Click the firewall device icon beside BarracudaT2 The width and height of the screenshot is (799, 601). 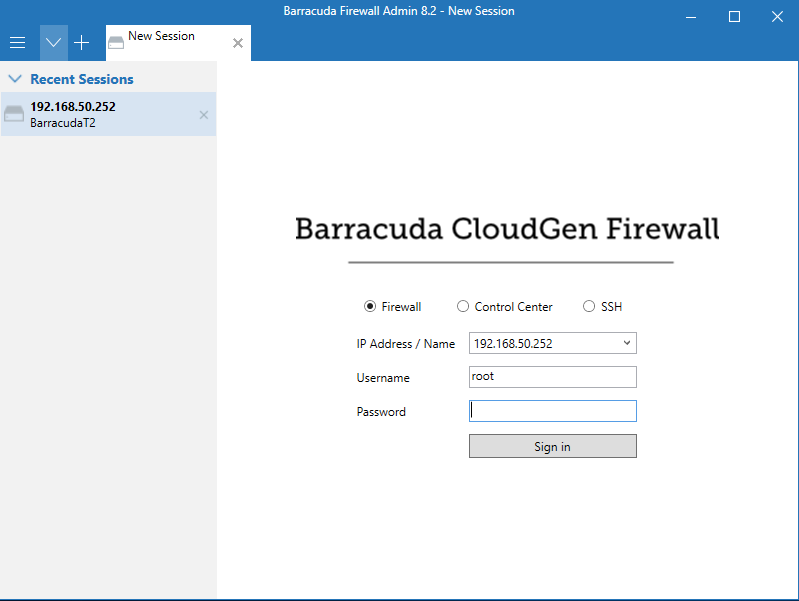(14, 114)
